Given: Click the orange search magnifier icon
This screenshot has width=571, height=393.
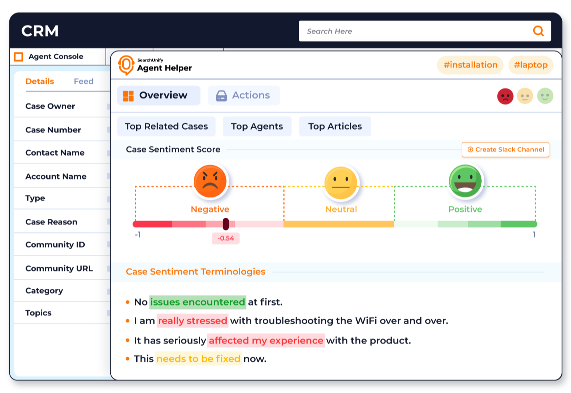Looking at the screenshot, I should pos(538,31).
